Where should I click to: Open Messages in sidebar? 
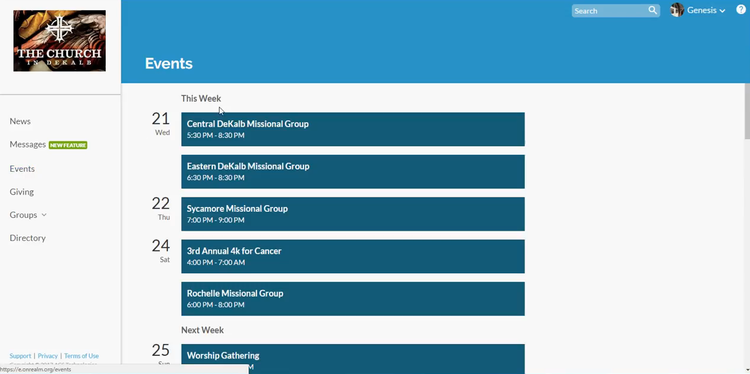(x=28, y=144)
